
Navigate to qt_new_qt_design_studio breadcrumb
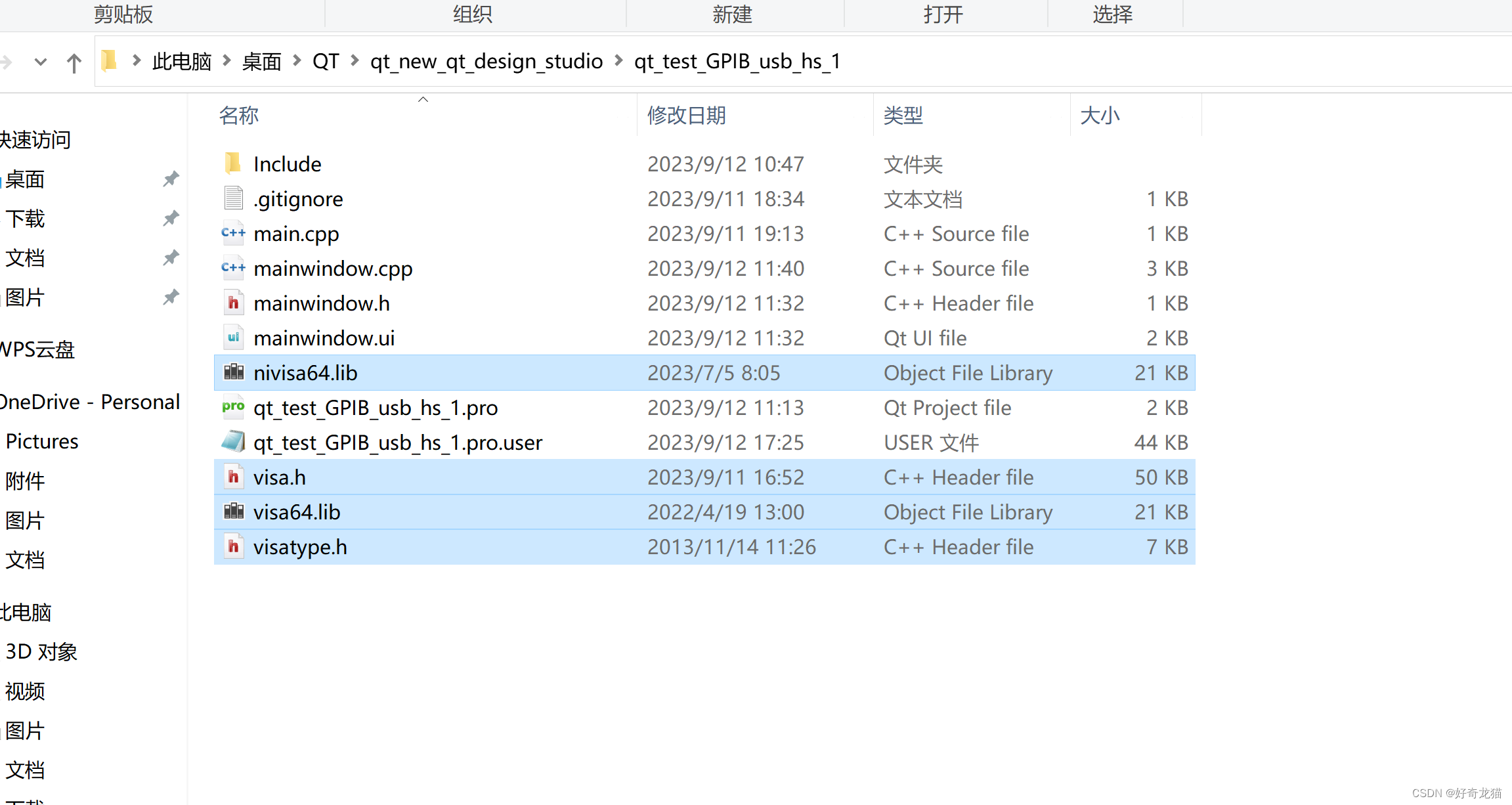point(486,61)
